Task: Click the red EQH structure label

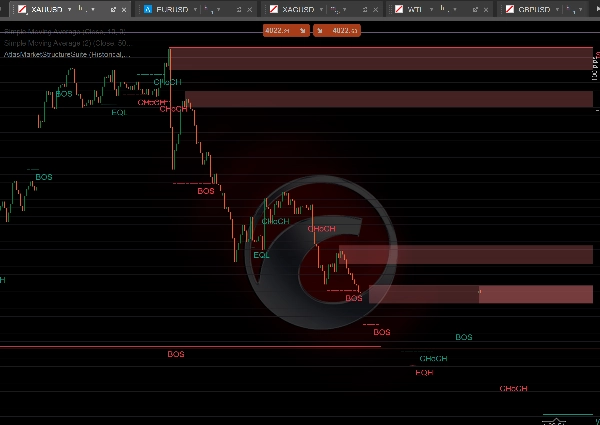Action: click(424, 372)
